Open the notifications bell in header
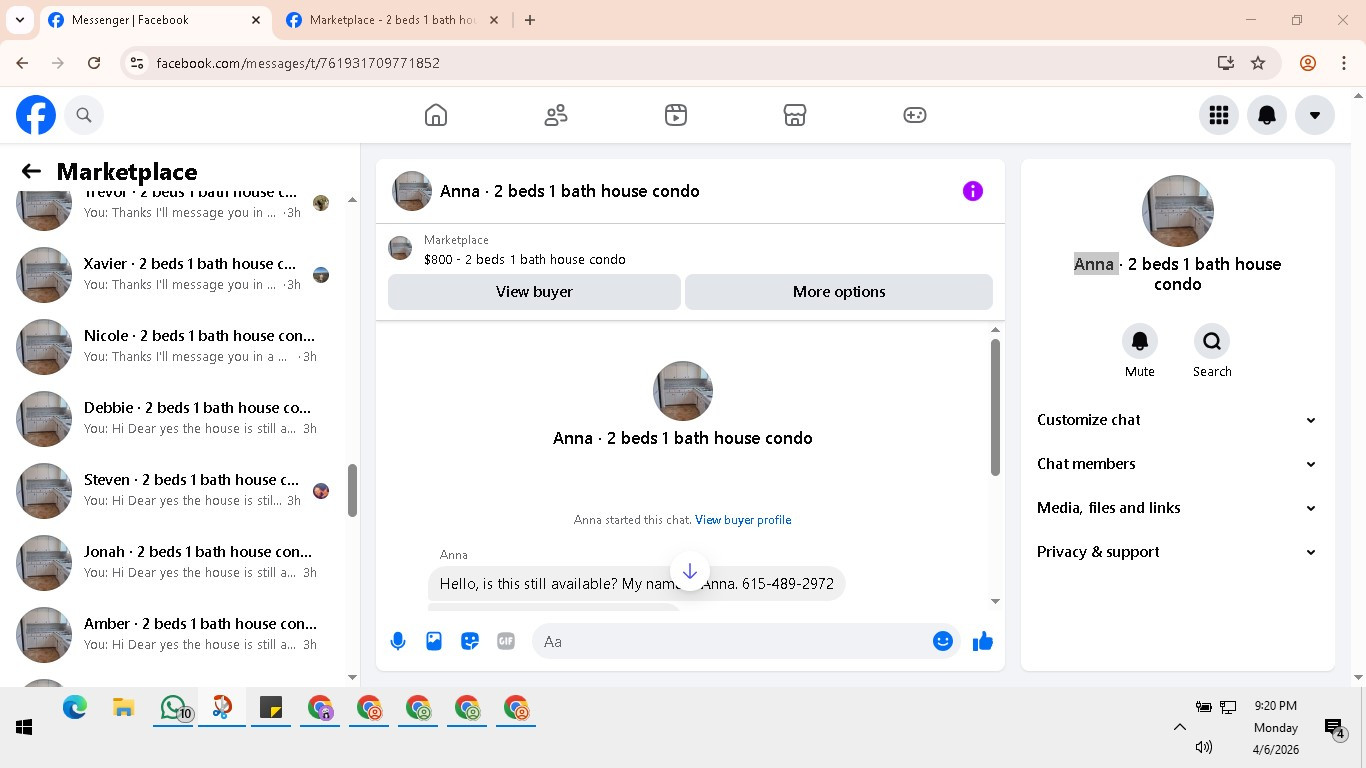The height and width of the screenshot is (768, 1366). click(1267, 115)
